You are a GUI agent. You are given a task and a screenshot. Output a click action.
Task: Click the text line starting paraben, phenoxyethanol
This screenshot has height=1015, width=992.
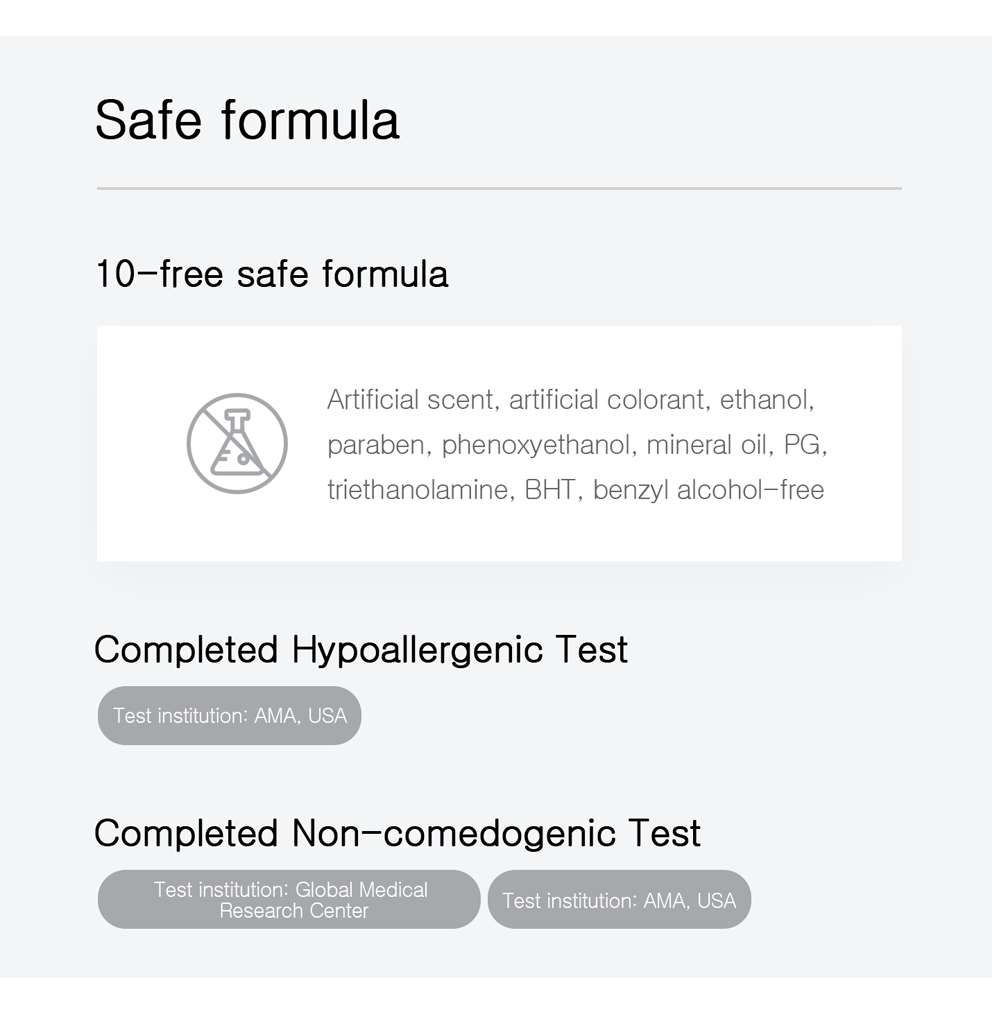(577, 445)
